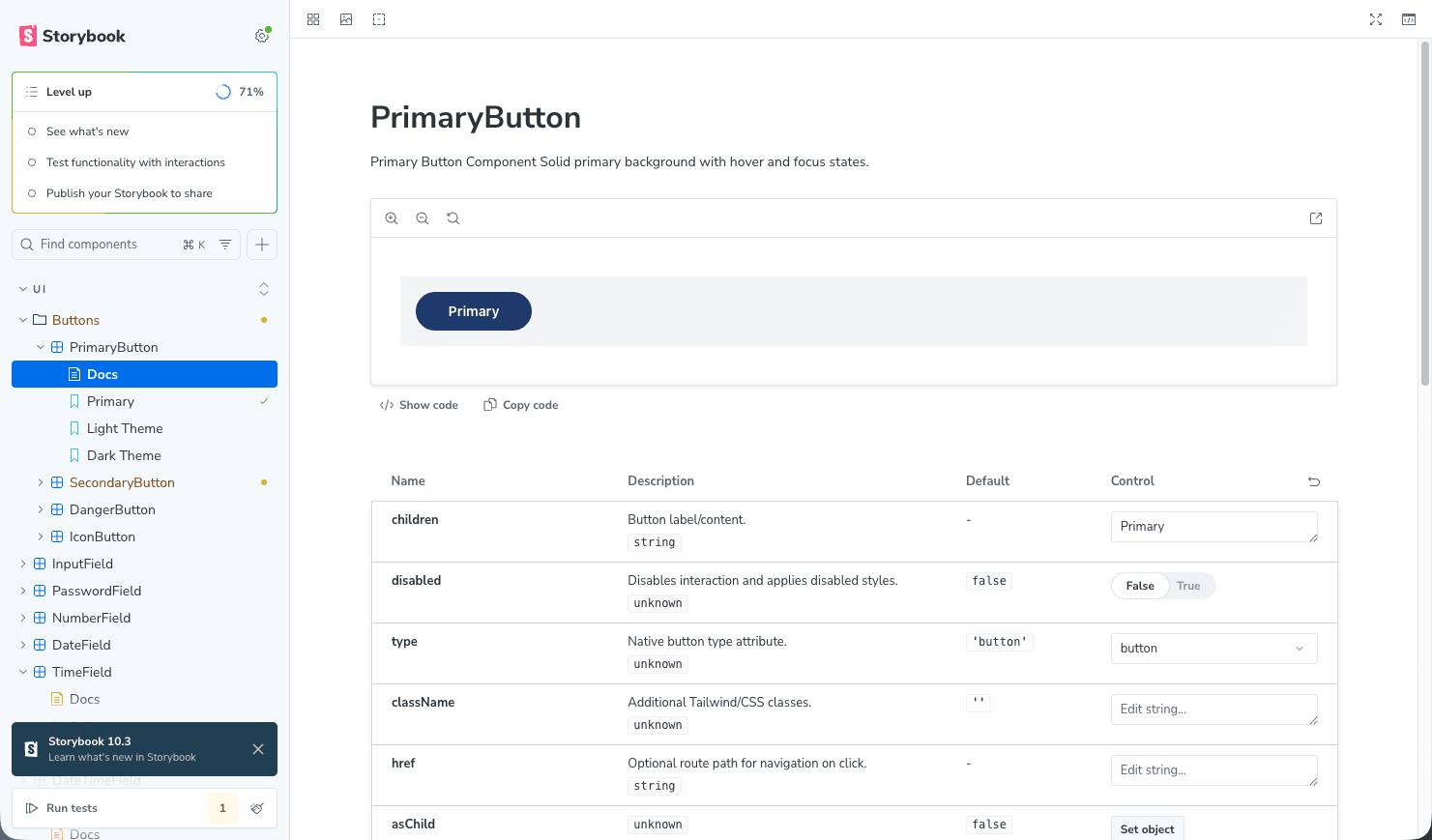Viewport: 1432px width, 840px height.
Task: Open the type control dropdown
Action: 1214,649
